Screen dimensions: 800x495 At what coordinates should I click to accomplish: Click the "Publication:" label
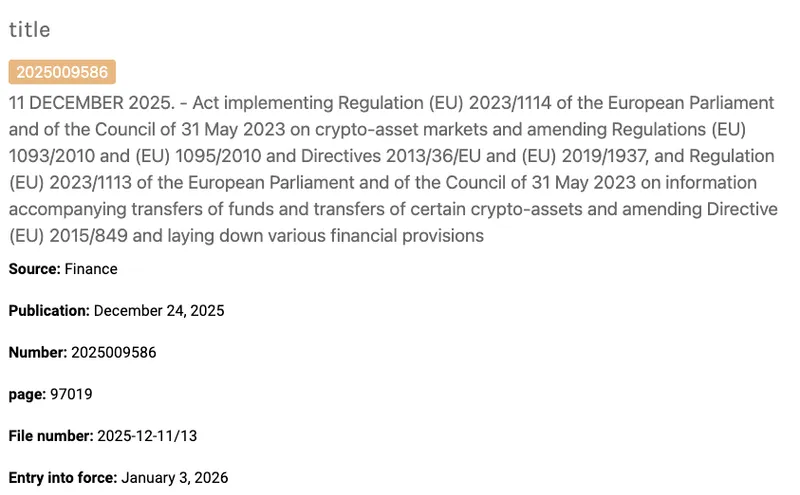tap(49, 311)
